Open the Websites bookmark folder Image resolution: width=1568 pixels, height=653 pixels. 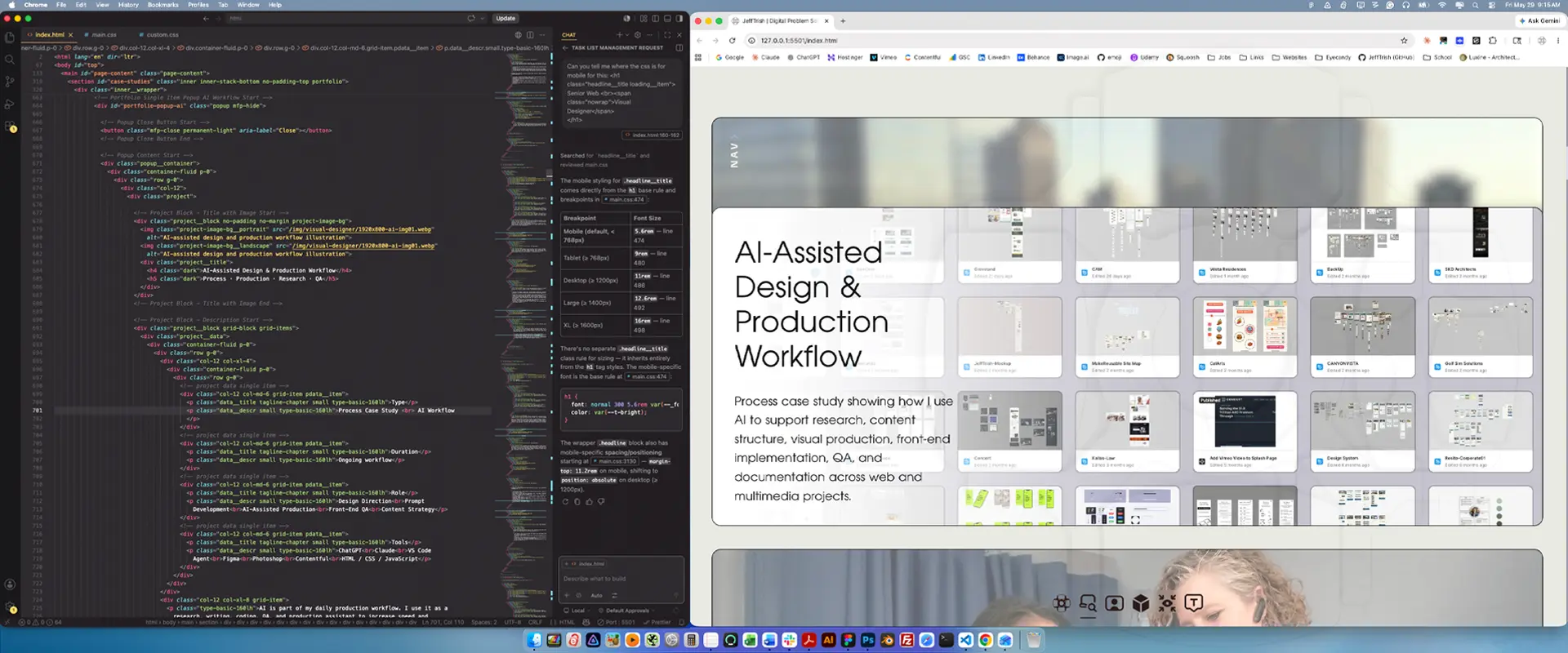(x=1289, y=57)
